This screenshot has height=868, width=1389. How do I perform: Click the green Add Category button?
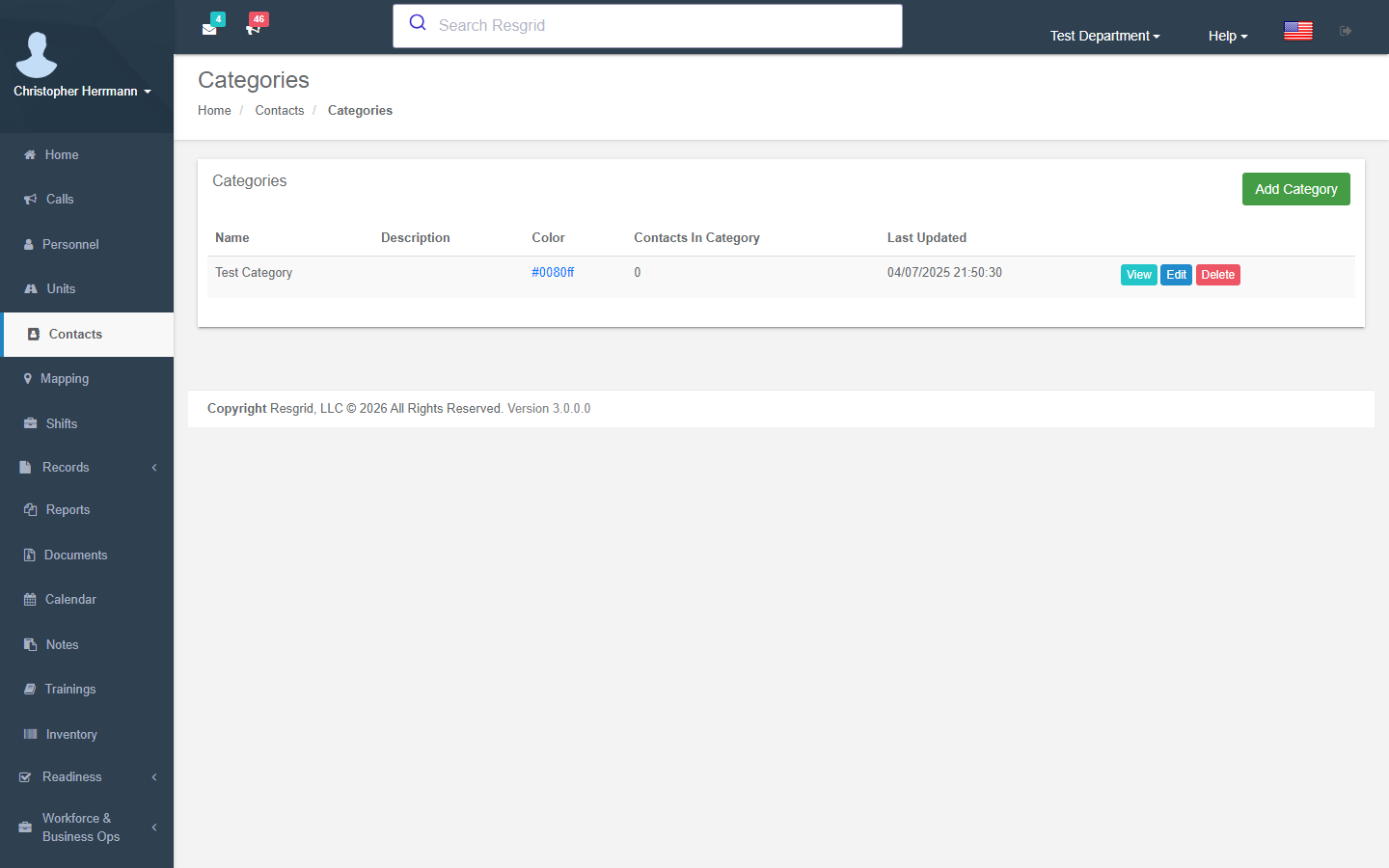point(1295,189)
